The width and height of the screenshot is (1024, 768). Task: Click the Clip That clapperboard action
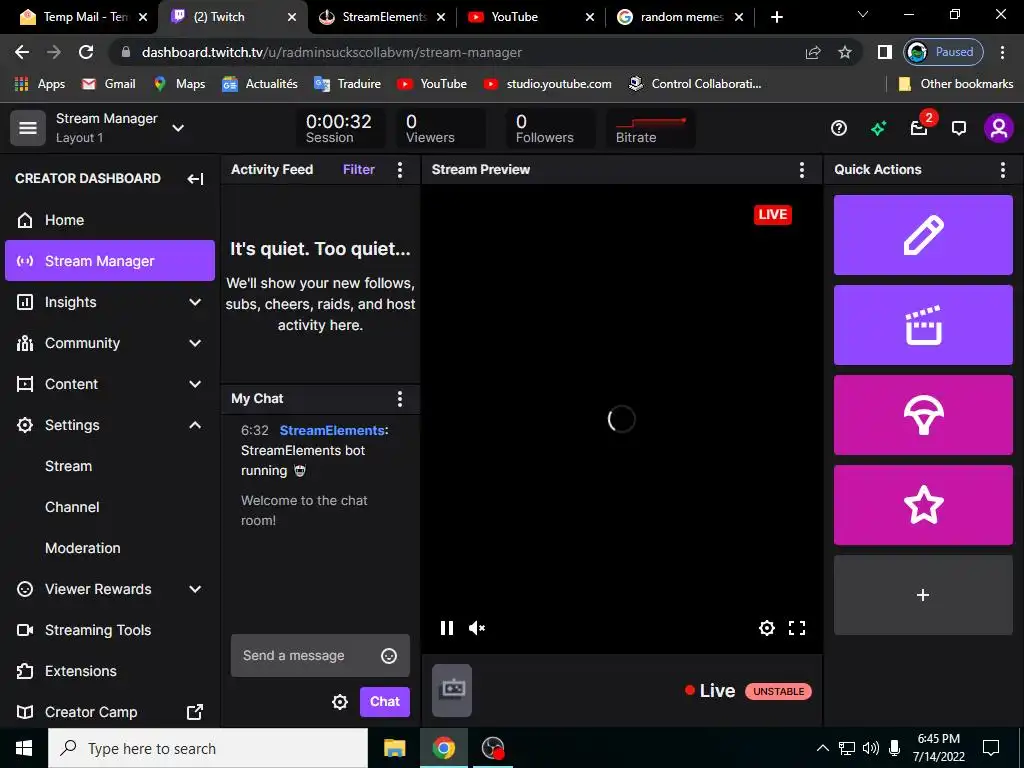click(x=923, y=325)
